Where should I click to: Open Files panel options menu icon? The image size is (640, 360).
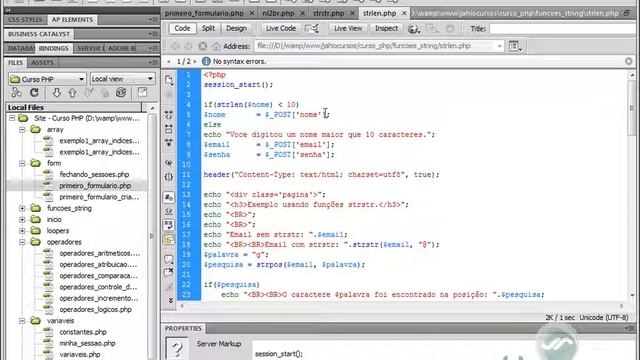153,62
